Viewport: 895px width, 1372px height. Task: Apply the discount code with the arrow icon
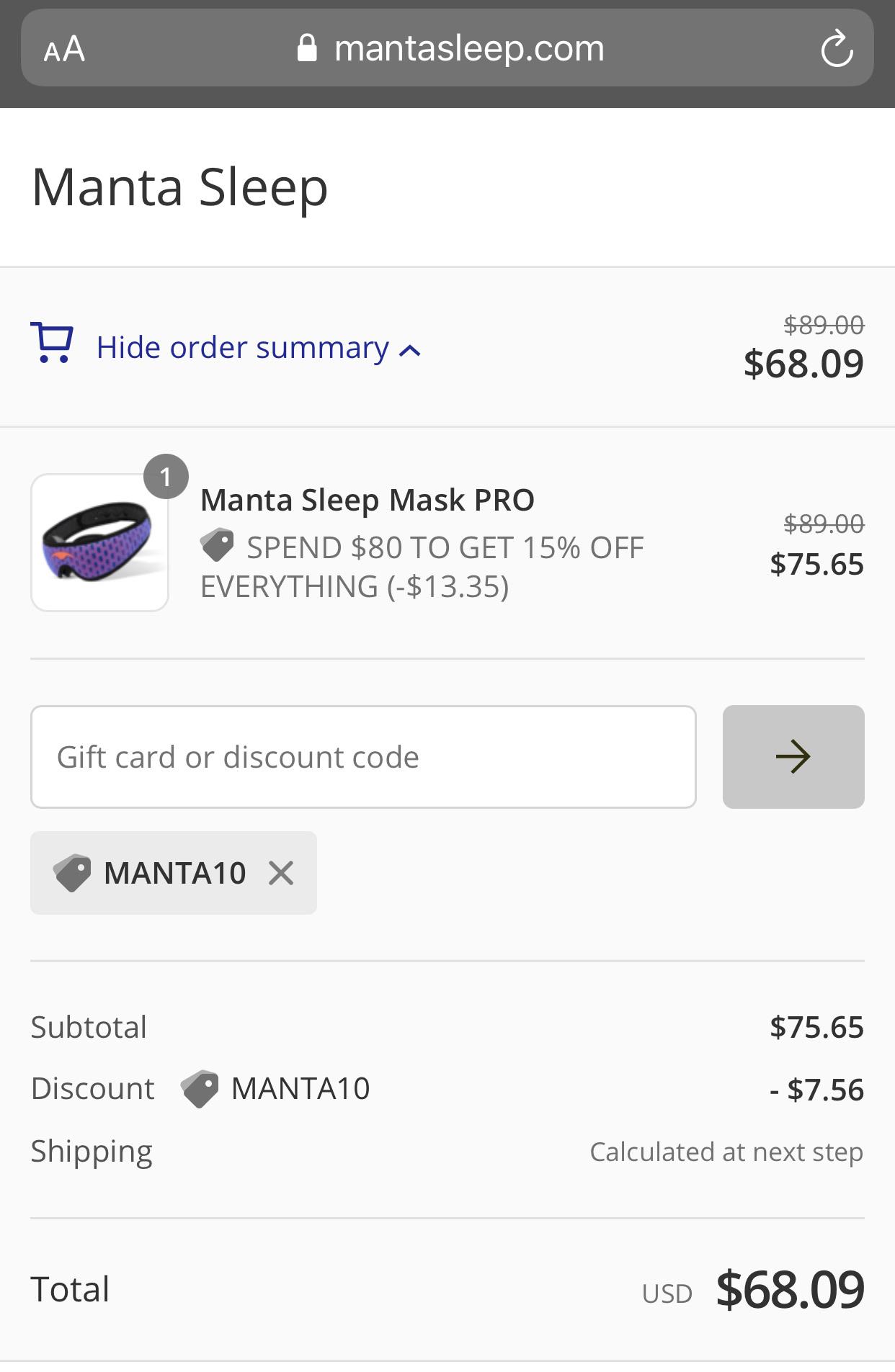pos(793,756)
